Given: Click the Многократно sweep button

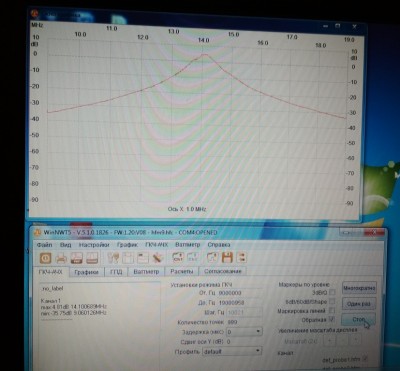Looking at the screenshot, I should (x=359, y=288).
